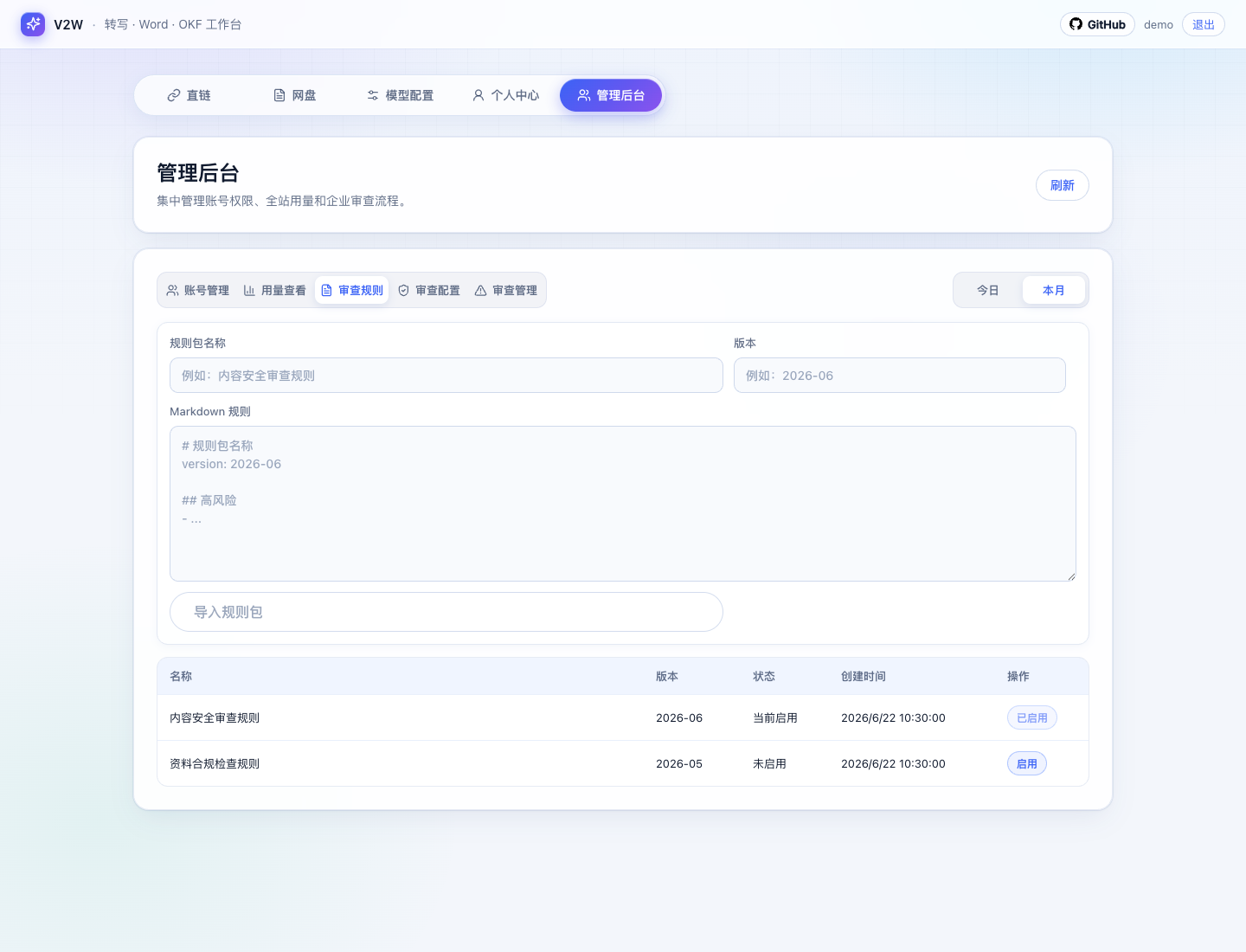This screenshot has height=952, width=1246.
Task: Click the 刷新 refresh button
Action: (1063, 185)
